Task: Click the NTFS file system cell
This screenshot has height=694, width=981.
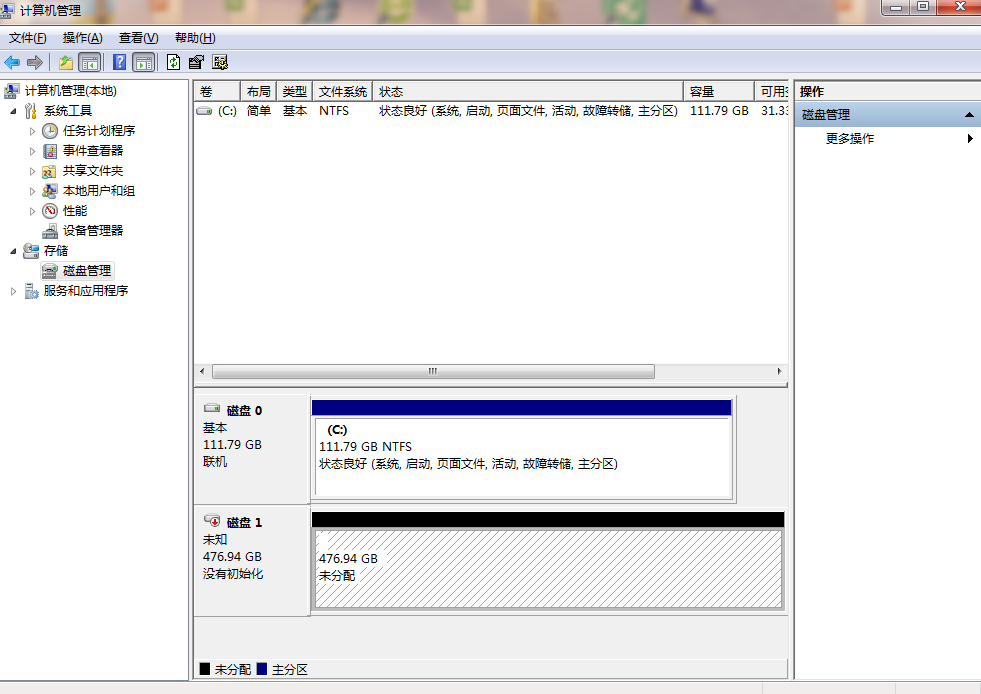Action: click(334, 111)
